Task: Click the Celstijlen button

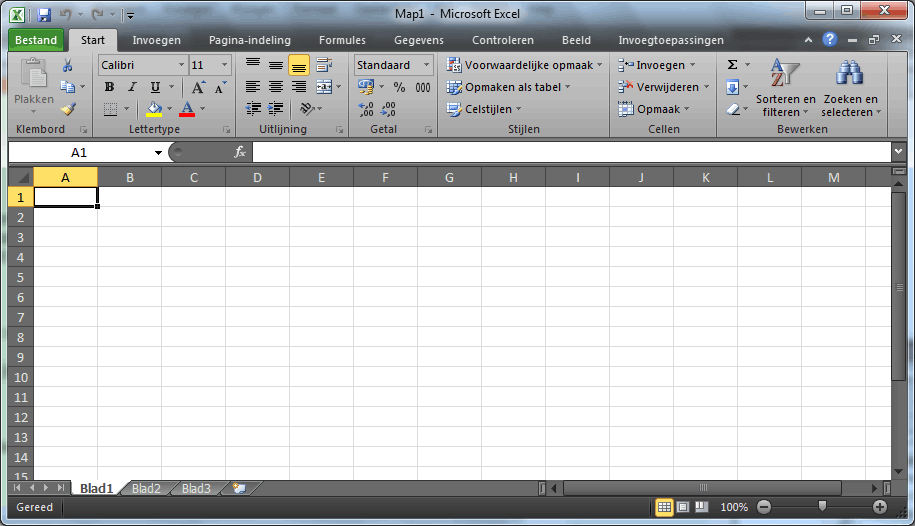Action: pos(486,109)
